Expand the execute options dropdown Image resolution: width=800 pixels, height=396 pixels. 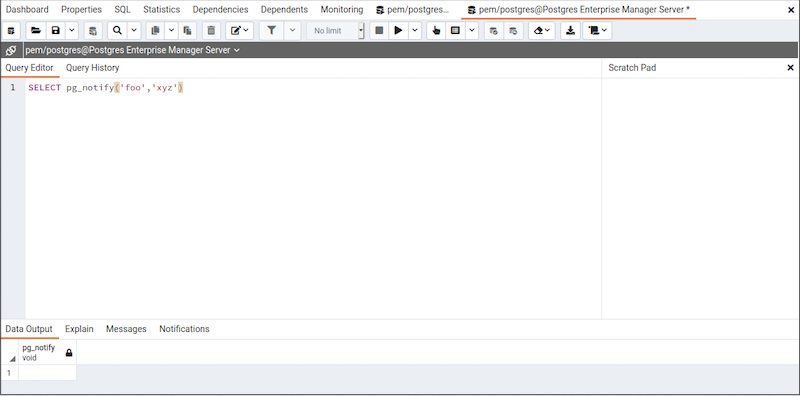coord(414,31)
